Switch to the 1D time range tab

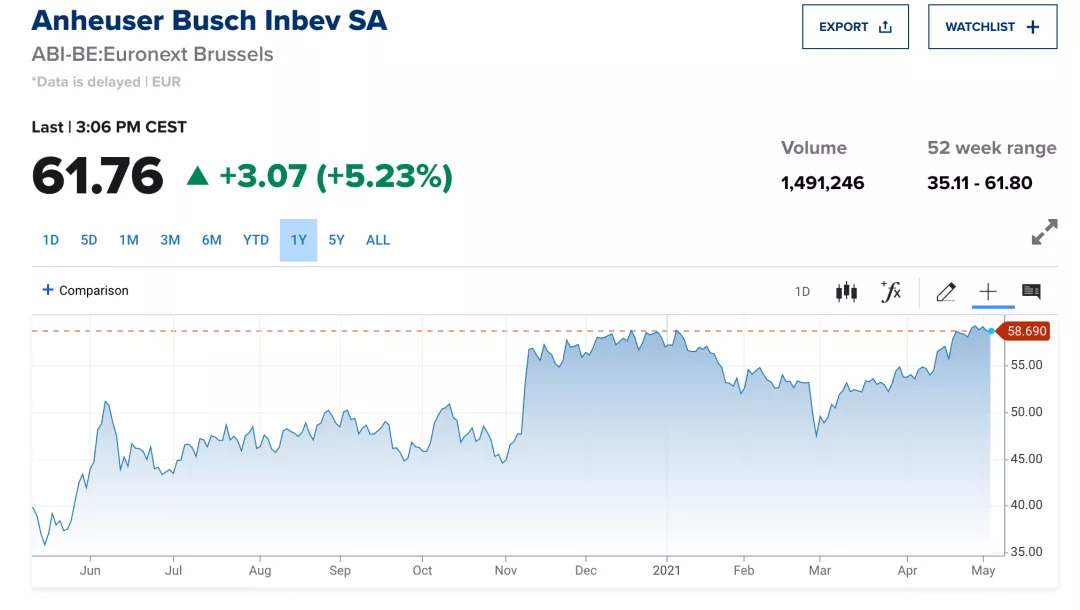click(x=51, y=240)
